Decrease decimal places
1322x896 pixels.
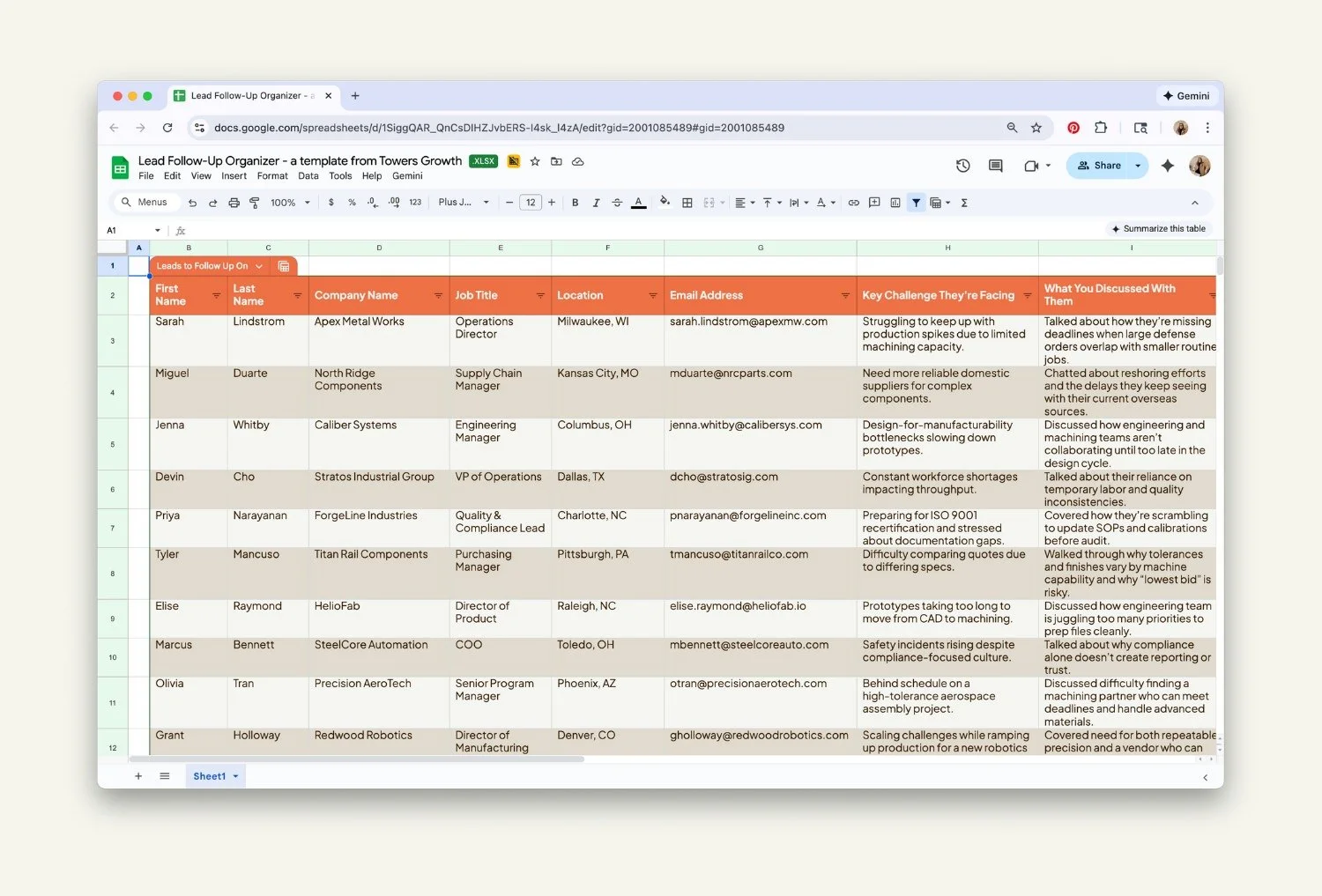[372, 203]
